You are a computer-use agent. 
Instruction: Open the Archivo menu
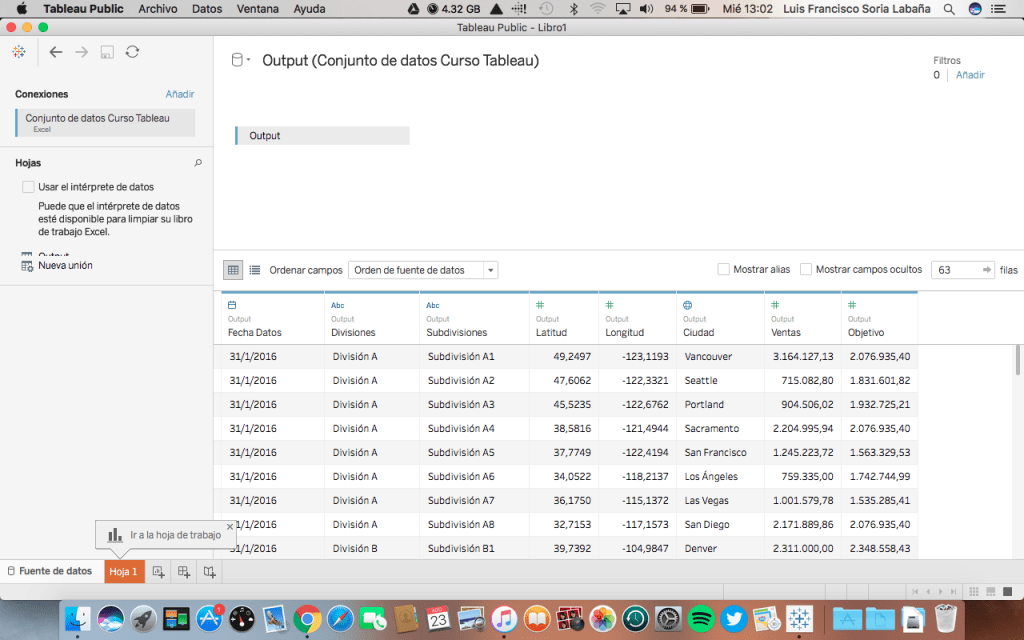pos(158,9)
